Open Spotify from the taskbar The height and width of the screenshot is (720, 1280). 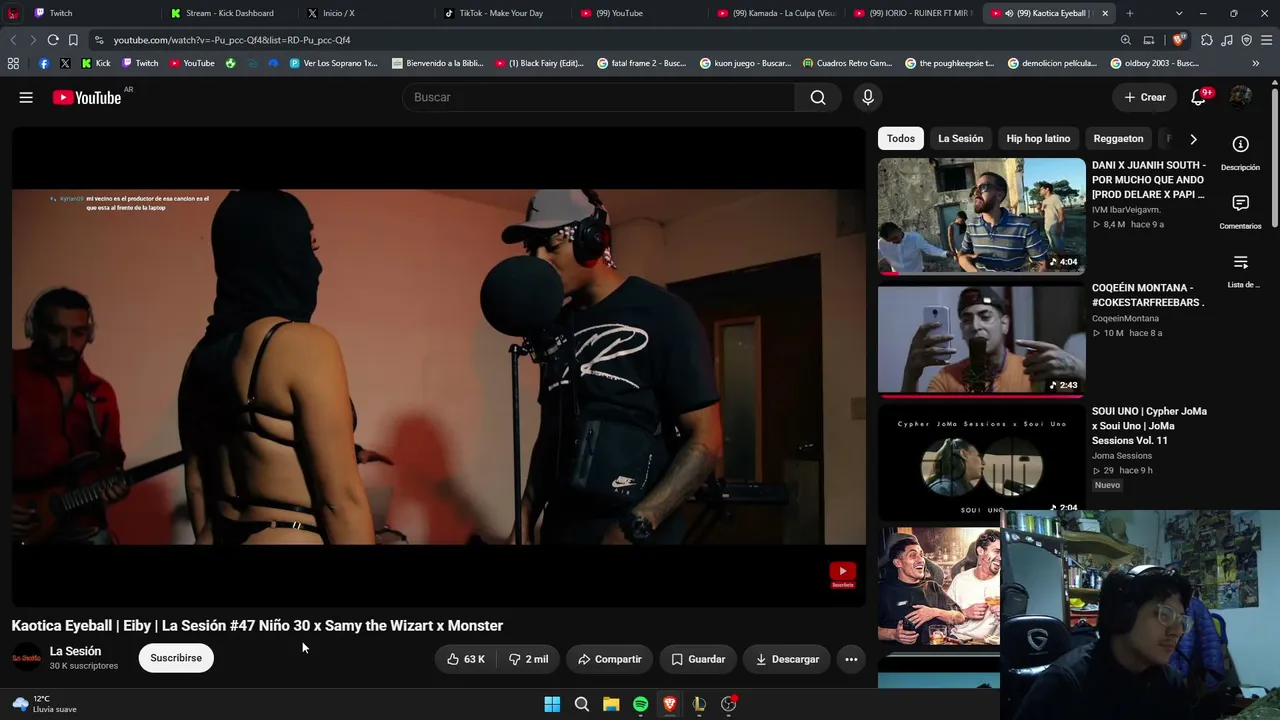[640, 704]
